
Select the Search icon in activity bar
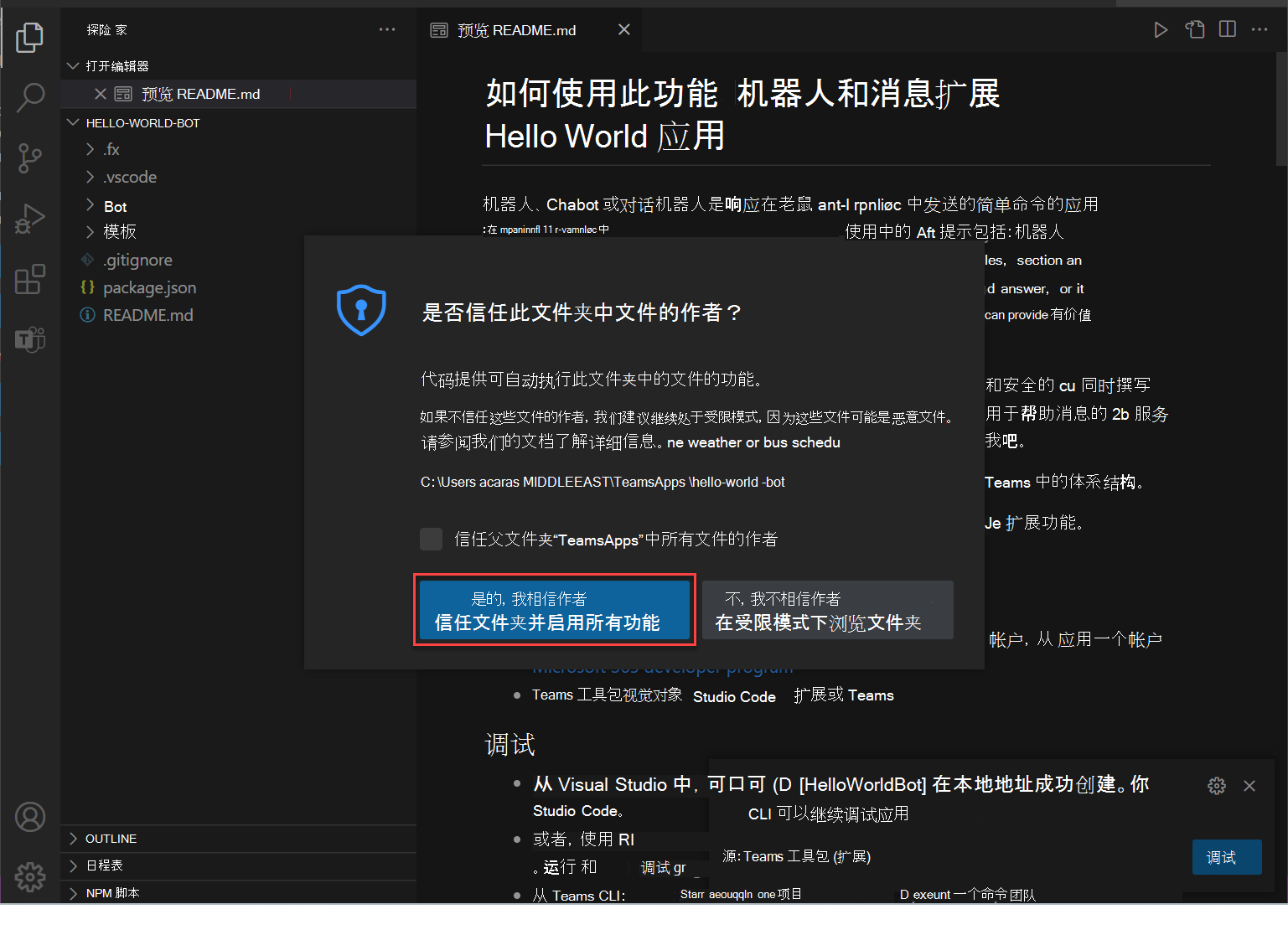pyautogui.click(x=30, y=97)
